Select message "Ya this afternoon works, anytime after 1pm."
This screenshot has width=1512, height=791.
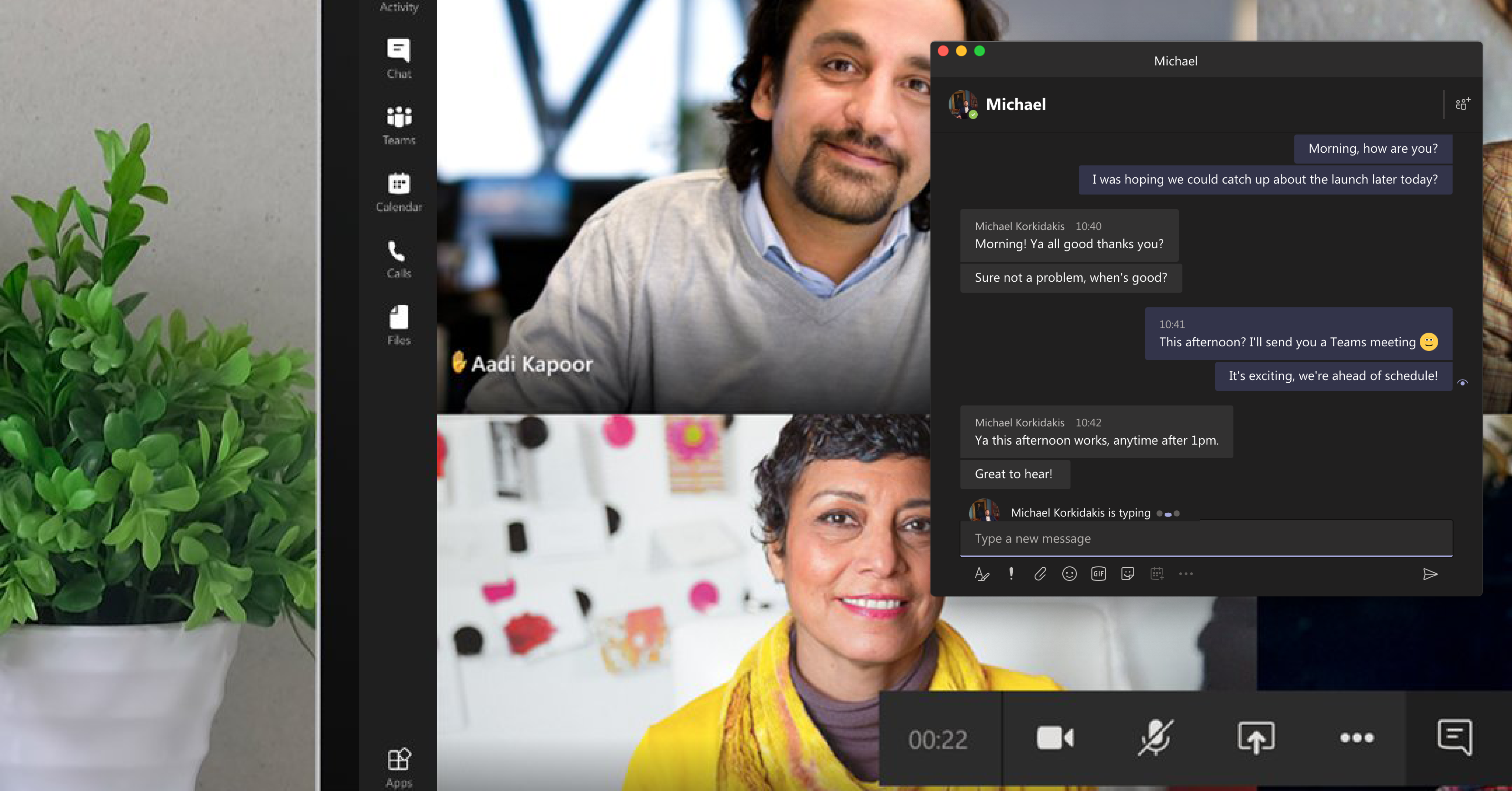[1097, 432]
